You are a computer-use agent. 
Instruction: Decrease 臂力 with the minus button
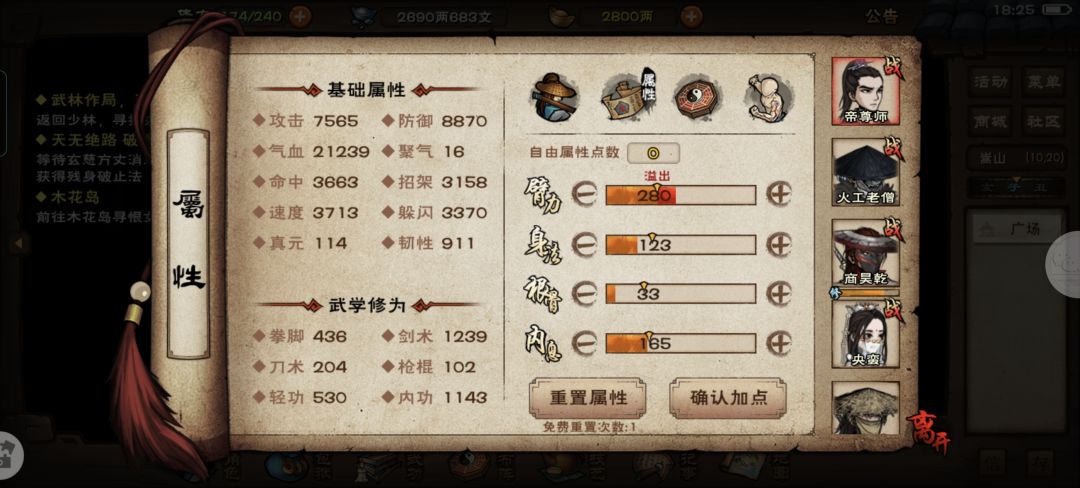coord(583,195)
